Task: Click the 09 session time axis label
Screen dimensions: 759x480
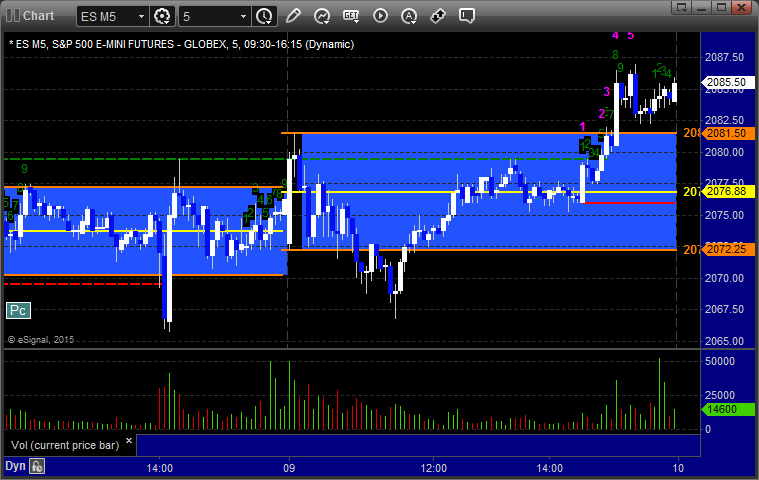Action: coord(289,468)
